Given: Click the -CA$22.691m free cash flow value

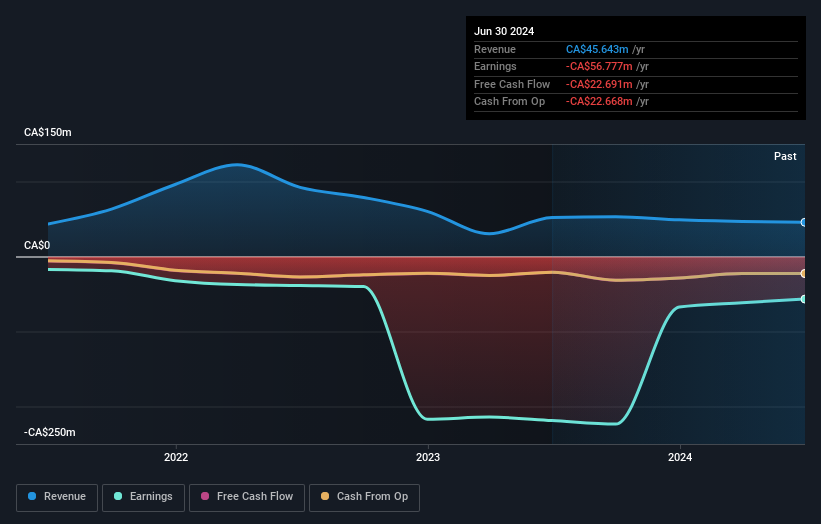Looking at the screenshot, I should pos(599,84).
